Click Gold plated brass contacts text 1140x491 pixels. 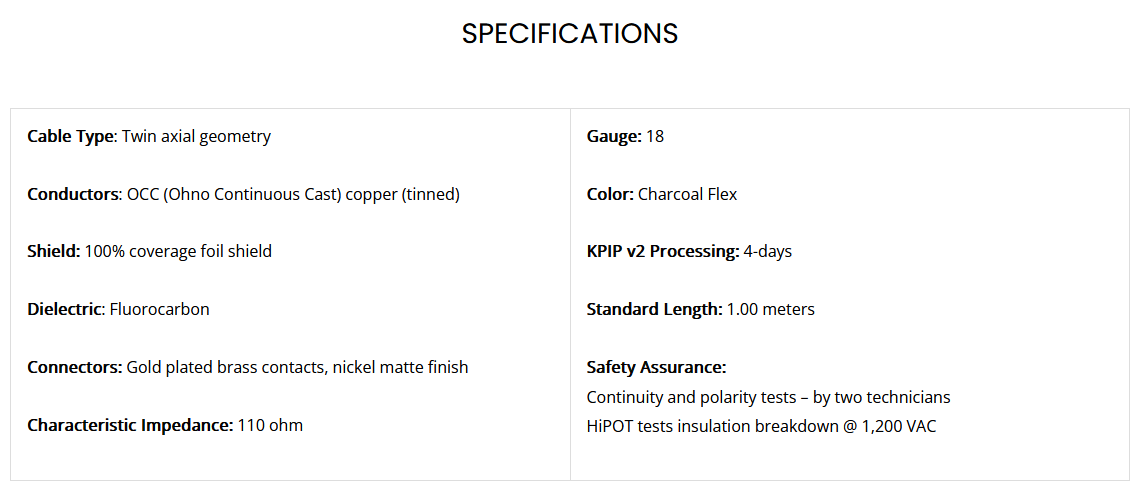[x=227, y=367]
